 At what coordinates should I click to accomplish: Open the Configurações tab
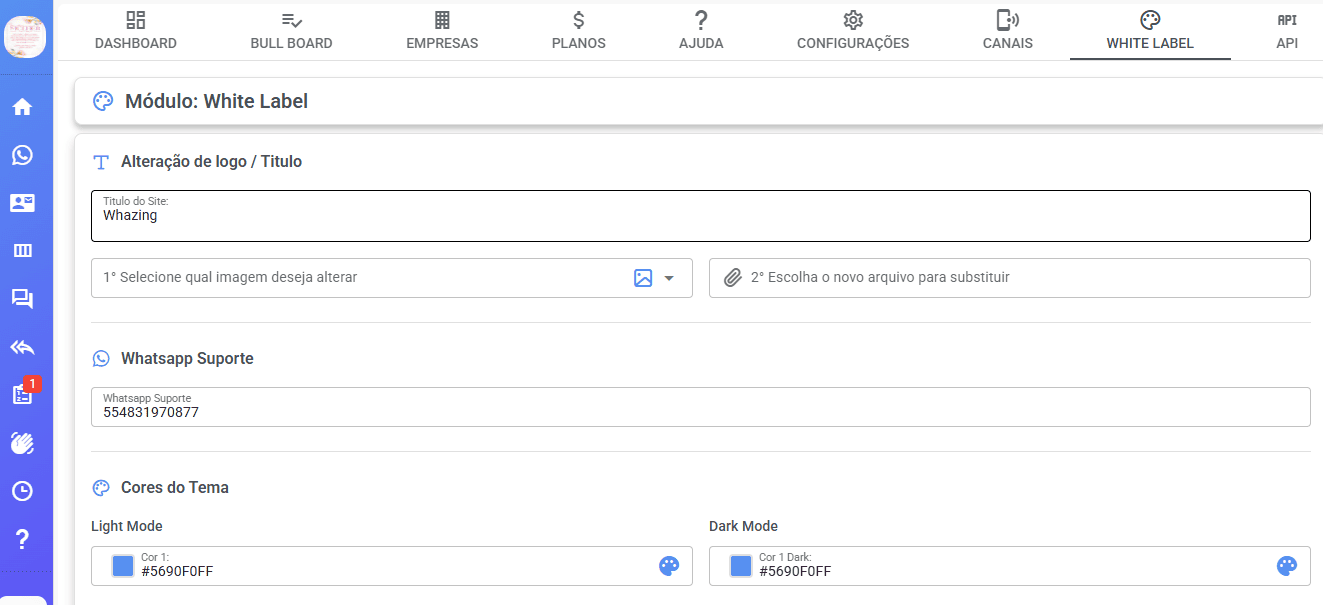coord(852,31)
